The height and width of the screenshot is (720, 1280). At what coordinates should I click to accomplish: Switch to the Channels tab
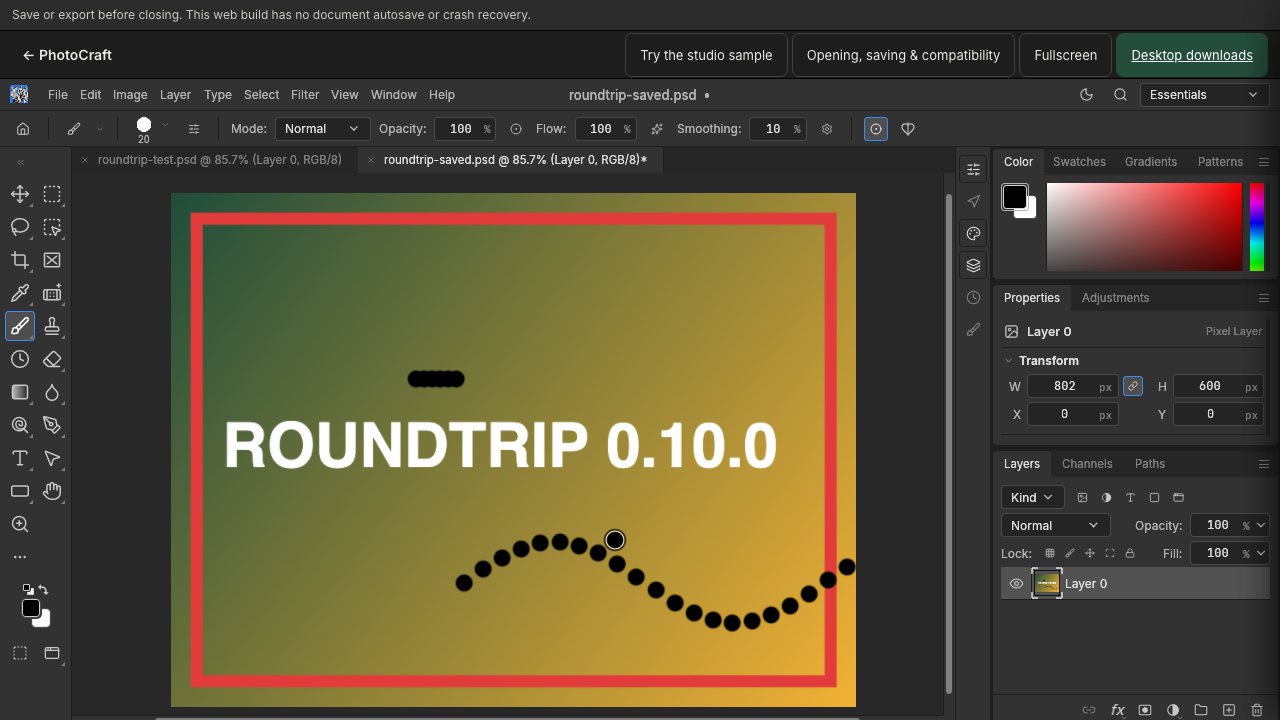pos(1087,464)
